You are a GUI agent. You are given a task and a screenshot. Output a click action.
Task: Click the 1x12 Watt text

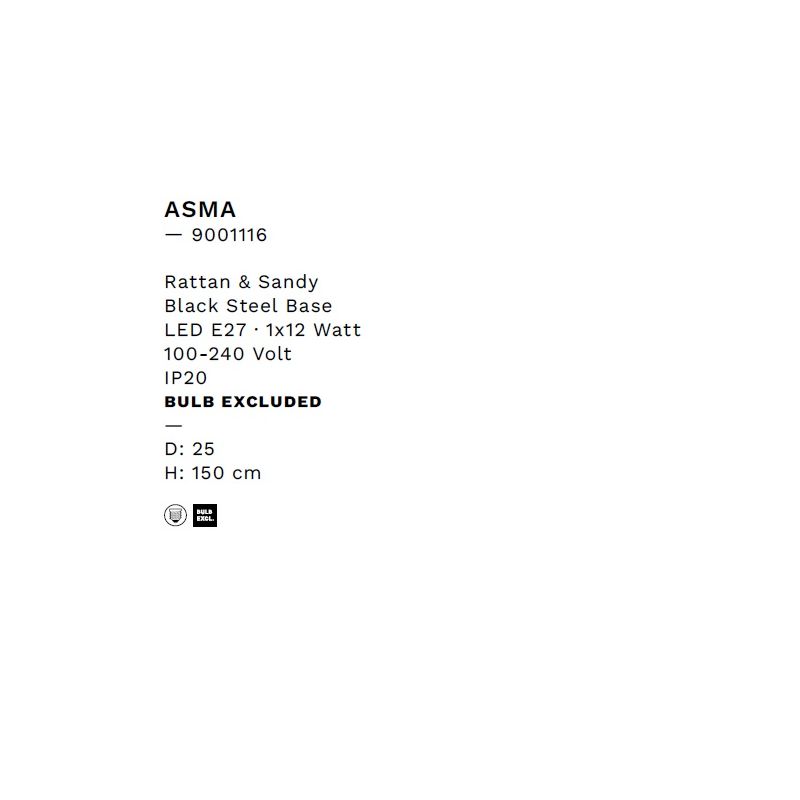(313, 330)
